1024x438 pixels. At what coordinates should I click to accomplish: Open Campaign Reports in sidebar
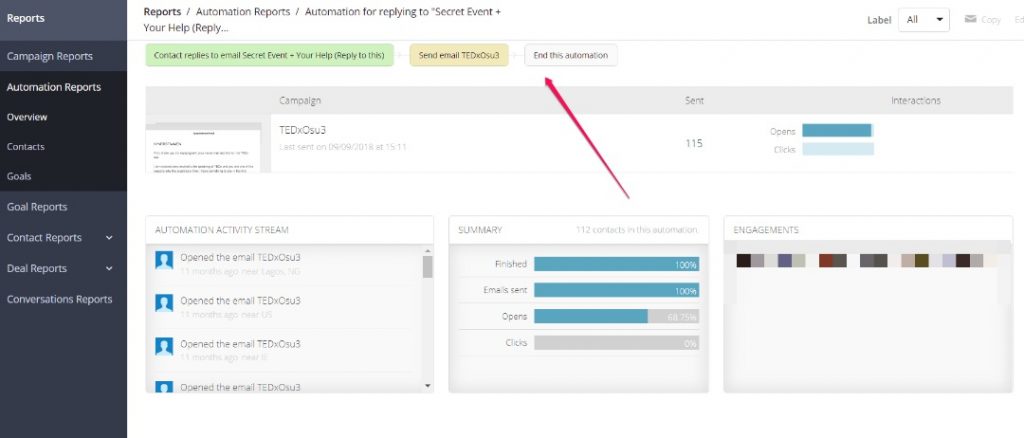pos(50,56)
